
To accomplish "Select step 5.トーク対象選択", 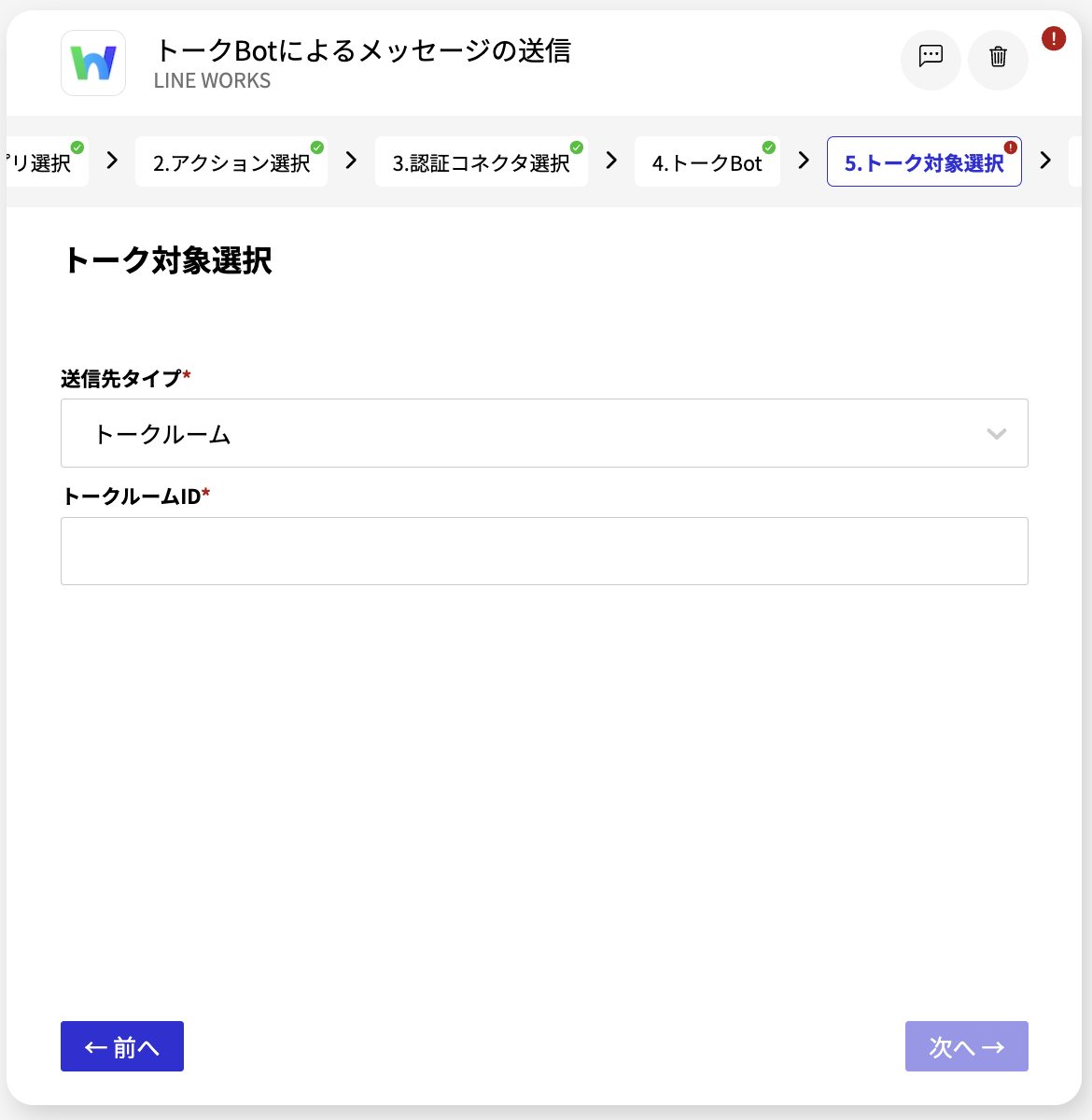I will 924,162.
